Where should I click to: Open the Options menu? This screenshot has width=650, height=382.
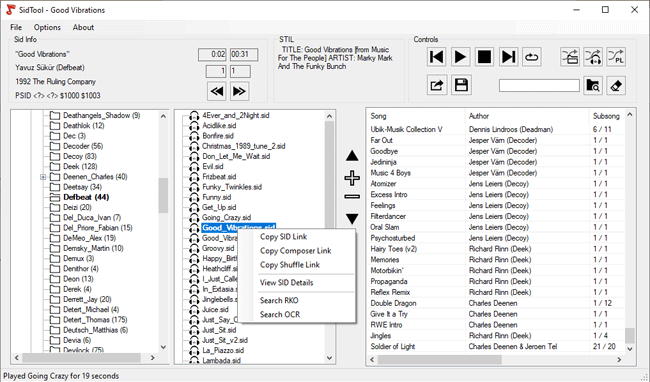[47, 27]
